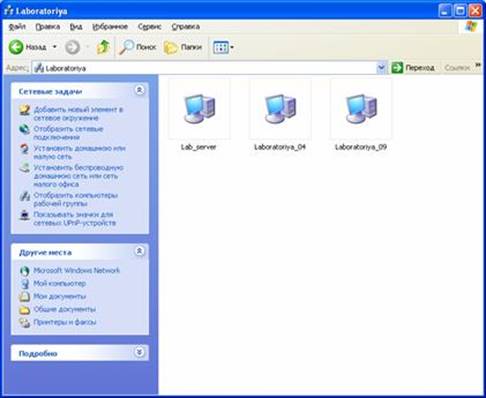Image resolution: width=486 pixels, height=398 pixels.
Task: Go up one folder level icon
Action: tap(103, 47)
